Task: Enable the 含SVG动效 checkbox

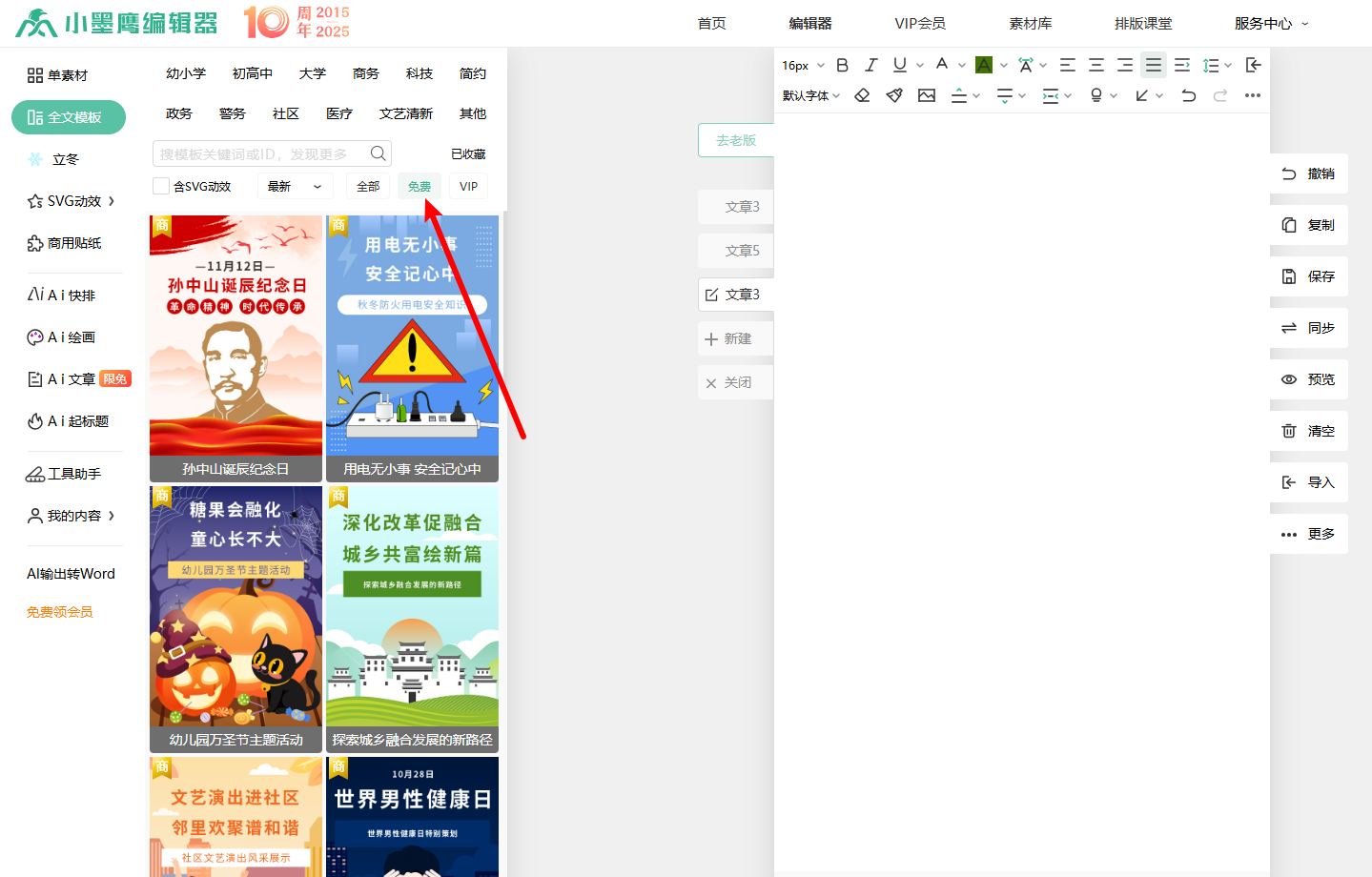Action: [x=161, y=186]
